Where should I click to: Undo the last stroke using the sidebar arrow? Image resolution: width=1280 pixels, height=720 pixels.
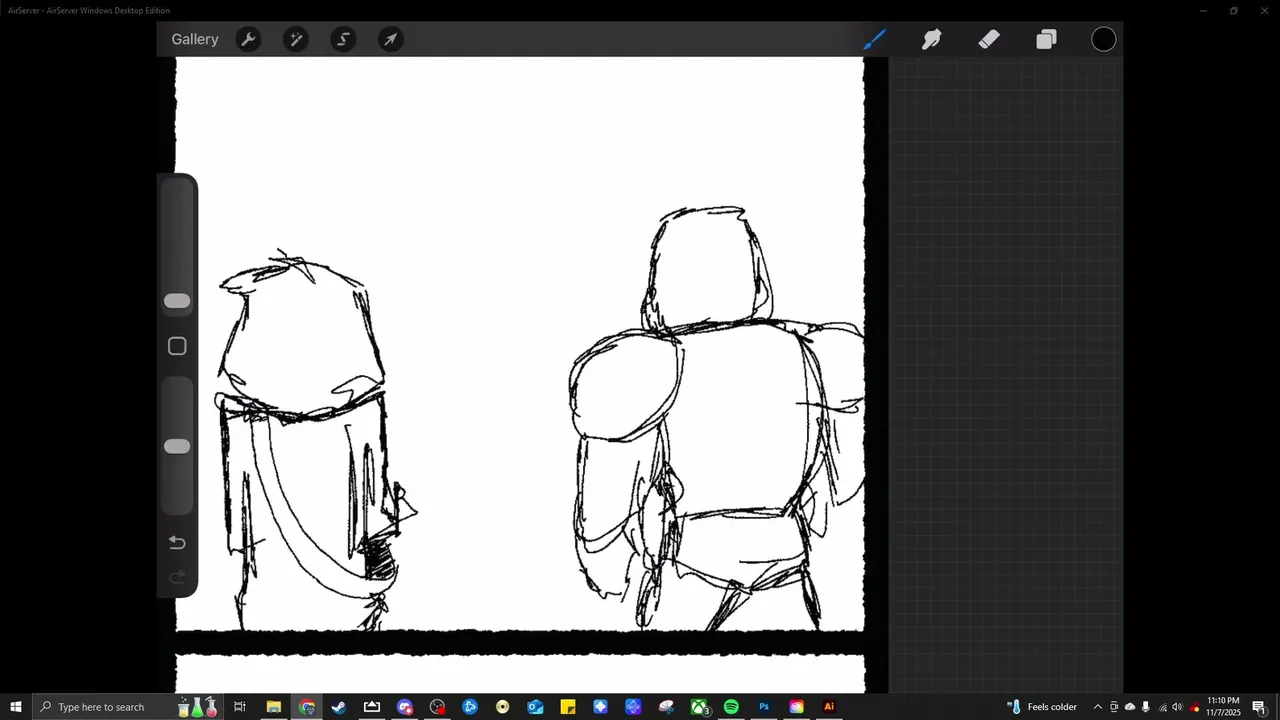[177, 543]
